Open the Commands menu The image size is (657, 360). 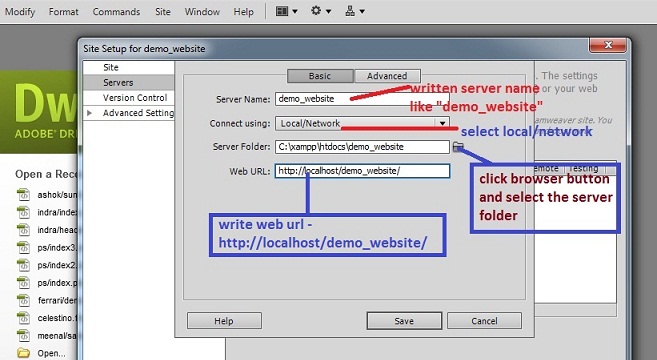pyautogui.click(x=116, y=12)
